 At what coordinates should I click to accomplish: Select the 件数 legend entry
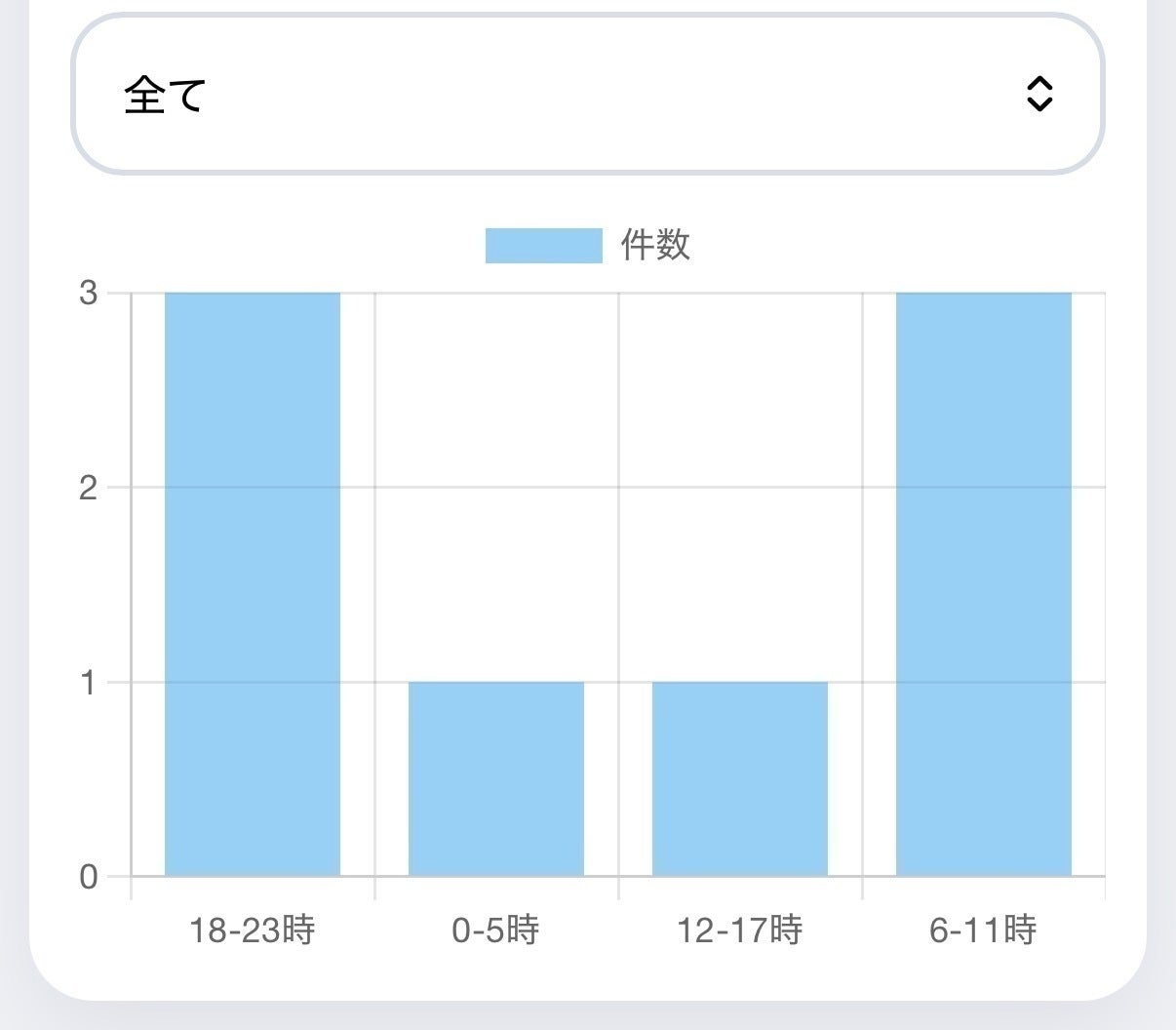(x=655, y=246)
